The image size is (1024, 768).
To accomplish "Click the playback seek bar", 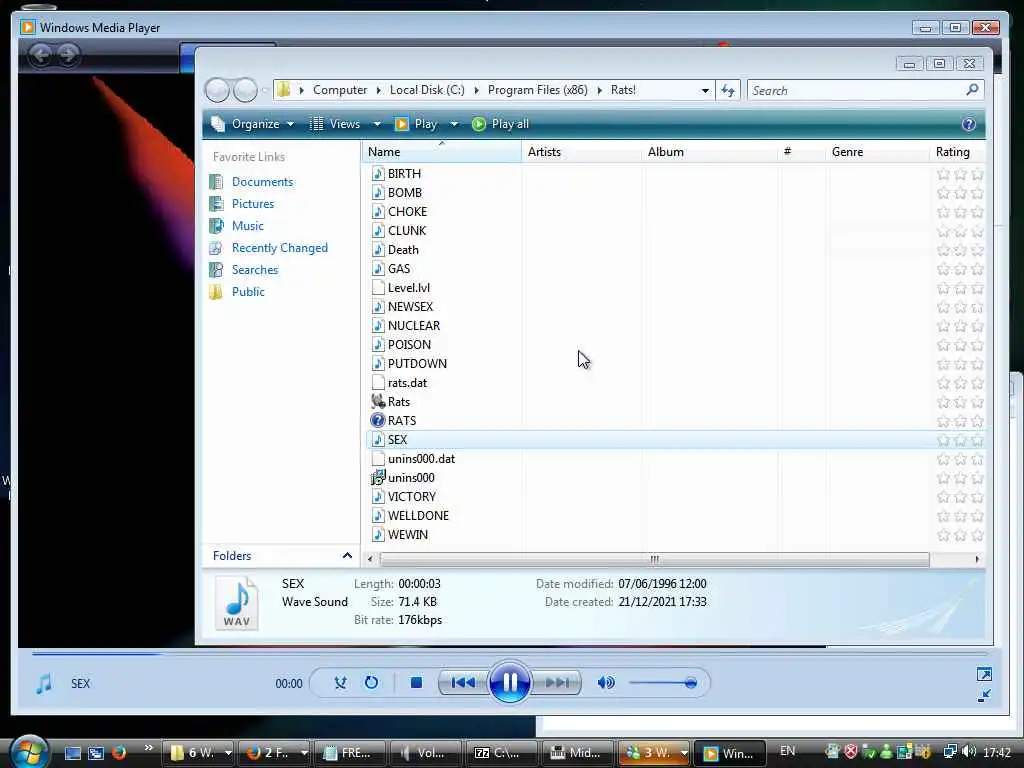I will point(509,652).
